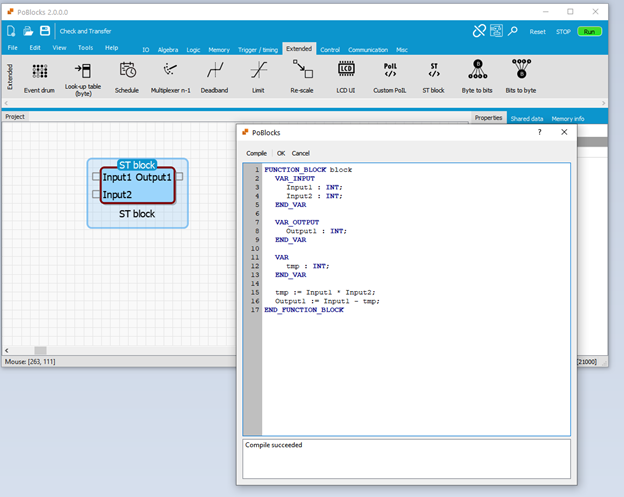
Task: Switch to the Extended tab
Action: tap(299, 49)
